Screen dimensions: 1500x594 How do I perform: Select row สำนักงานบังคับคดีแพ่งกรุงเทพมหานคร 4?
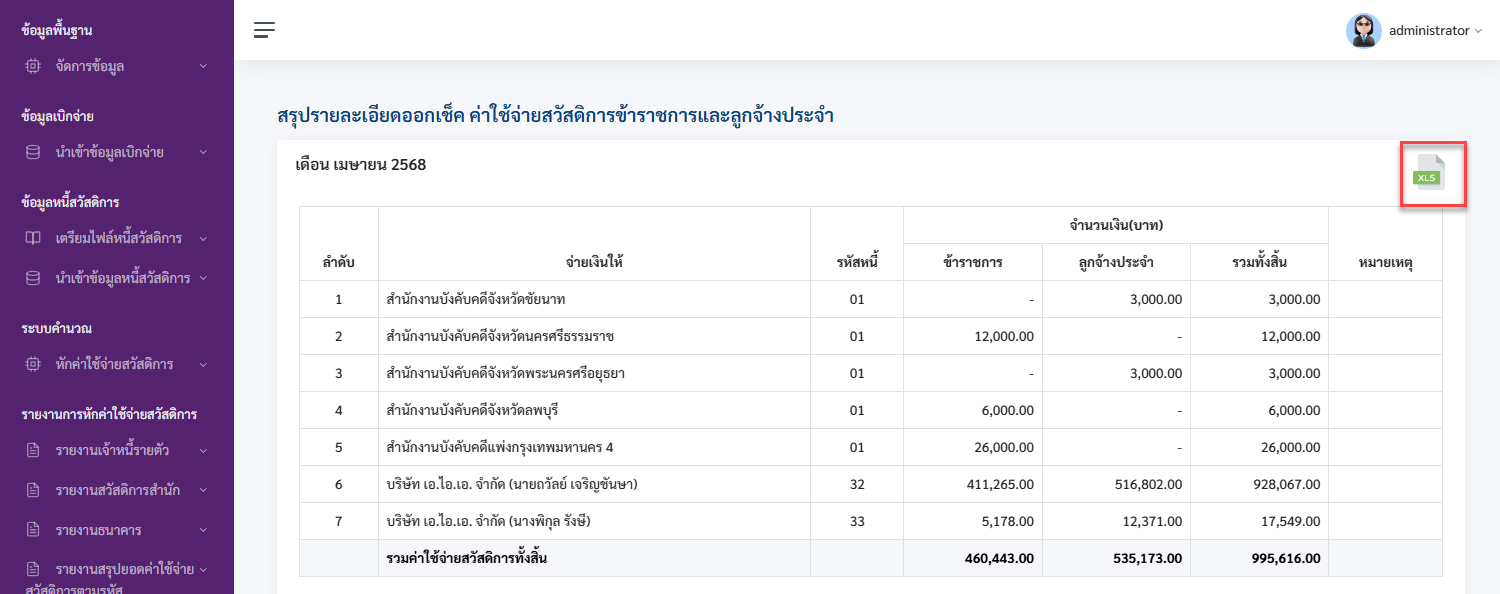pyautogui.click(x=870, y=447)
